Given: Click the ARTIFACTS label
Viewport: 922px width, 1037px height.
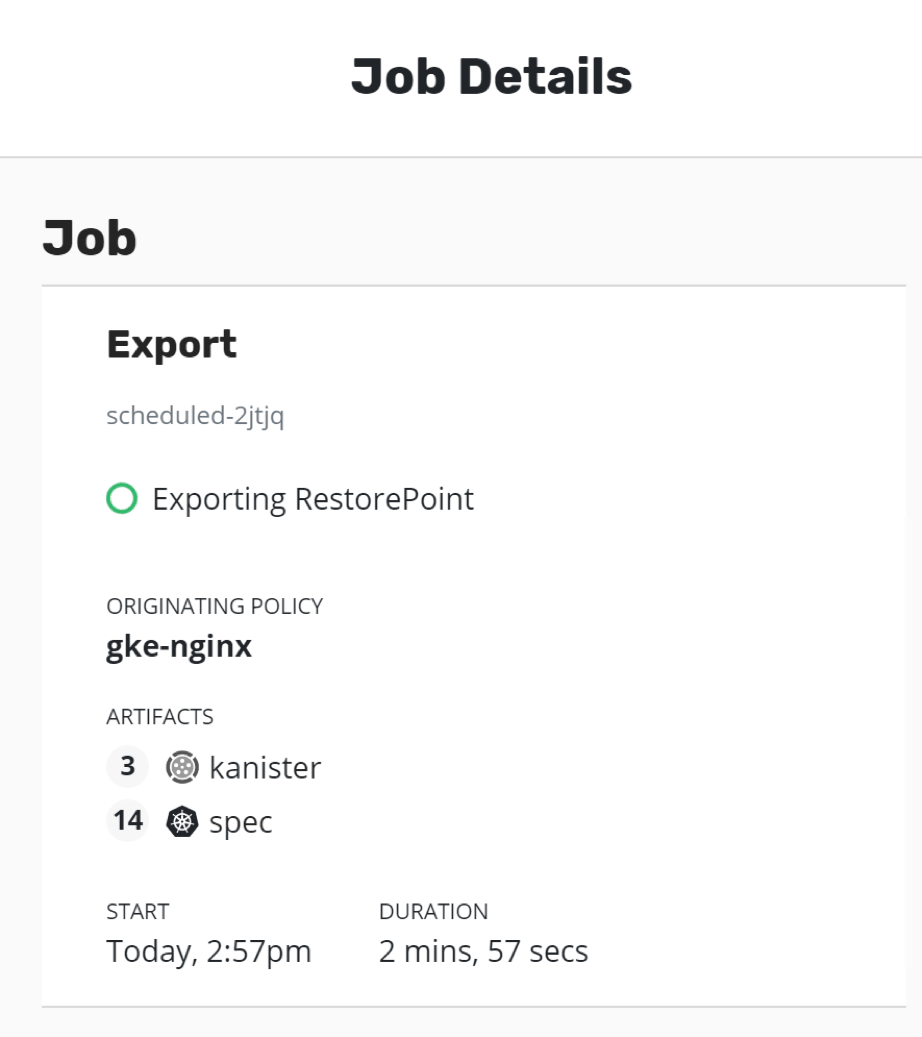Looking at the screenshot, I should 159,716.
